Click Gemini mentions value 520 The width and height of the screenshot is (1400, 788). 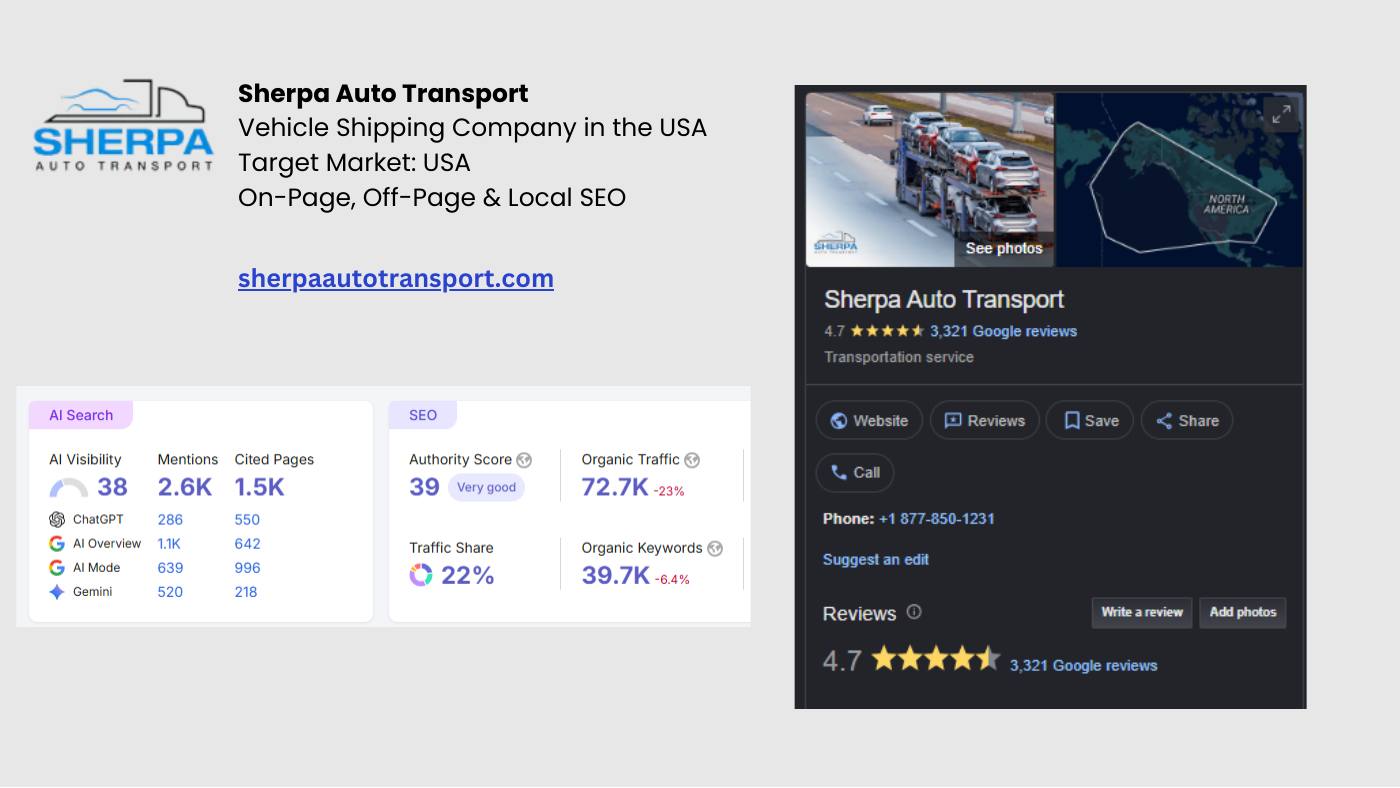[170, 591]
